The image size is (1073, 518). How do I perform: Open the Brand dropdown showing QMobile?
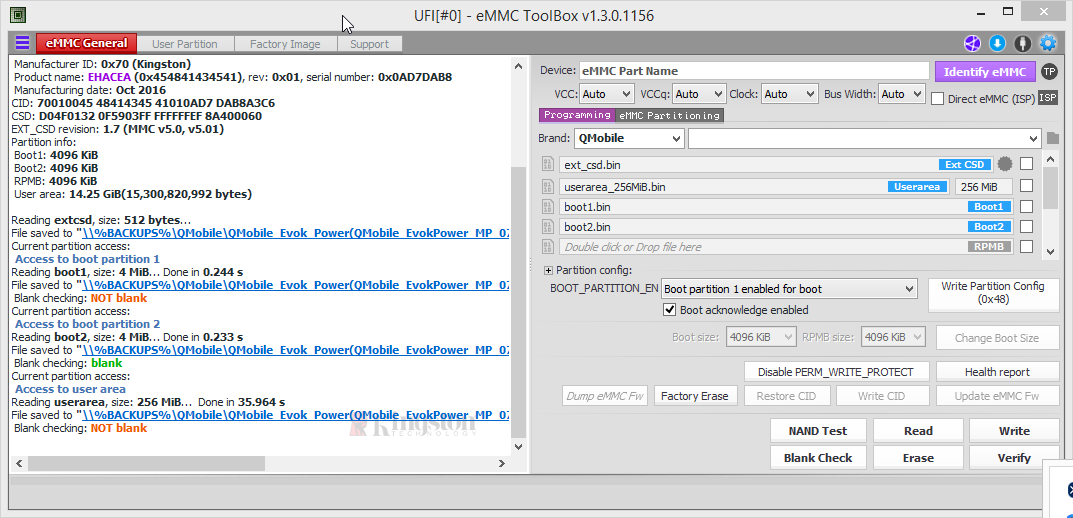629,138
